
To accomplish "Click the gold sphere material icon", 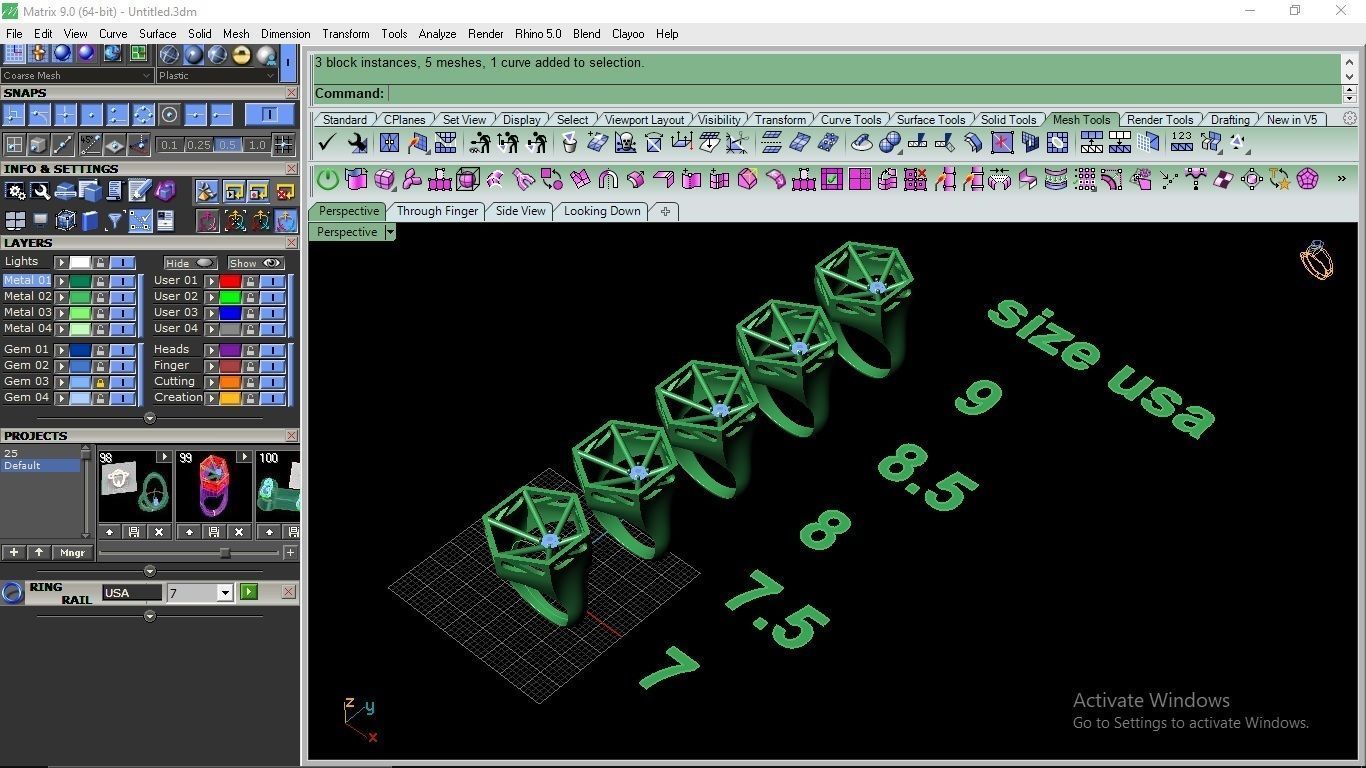I will click(x=241, y=54).
